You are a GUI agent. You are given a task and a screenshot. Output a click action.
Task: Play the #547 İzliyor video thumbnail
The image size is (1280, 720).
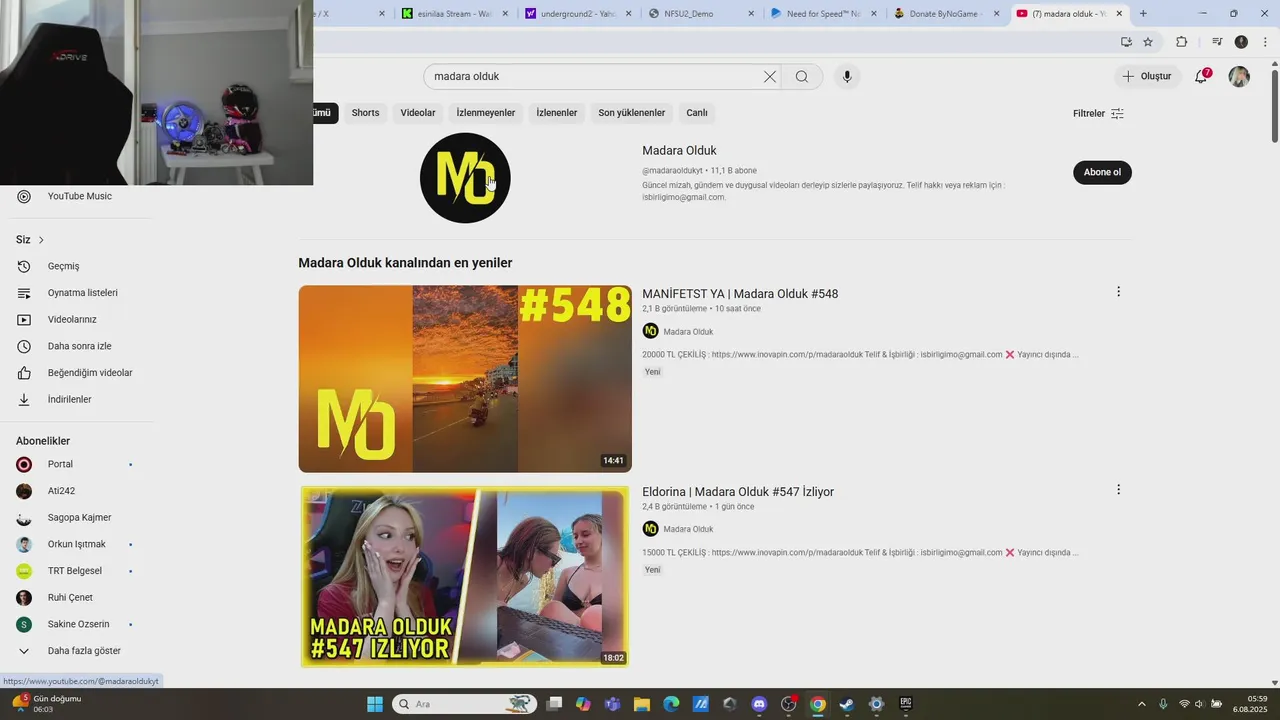tap(465, 577)
